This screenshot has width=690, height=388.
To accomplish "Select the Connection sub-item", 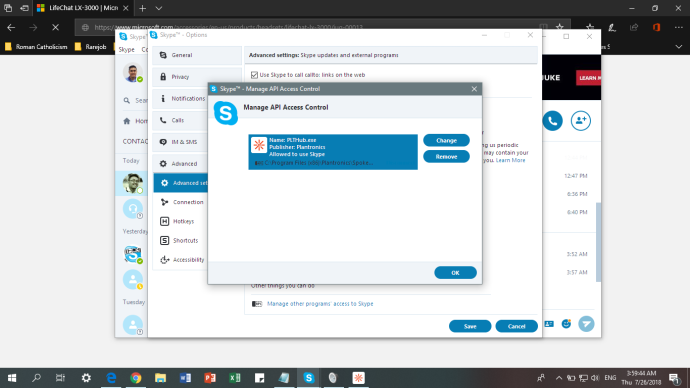I will 182,202.
